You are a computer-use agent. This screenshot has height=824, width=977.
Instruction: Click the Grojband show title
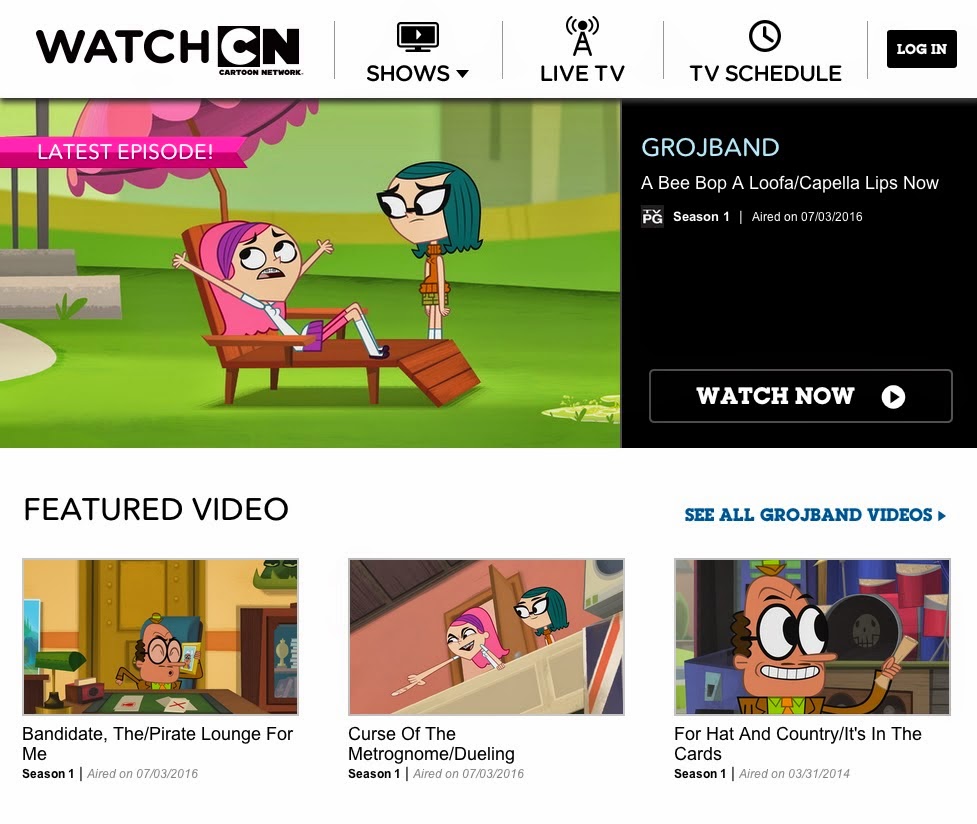click(x=710, y=148)
